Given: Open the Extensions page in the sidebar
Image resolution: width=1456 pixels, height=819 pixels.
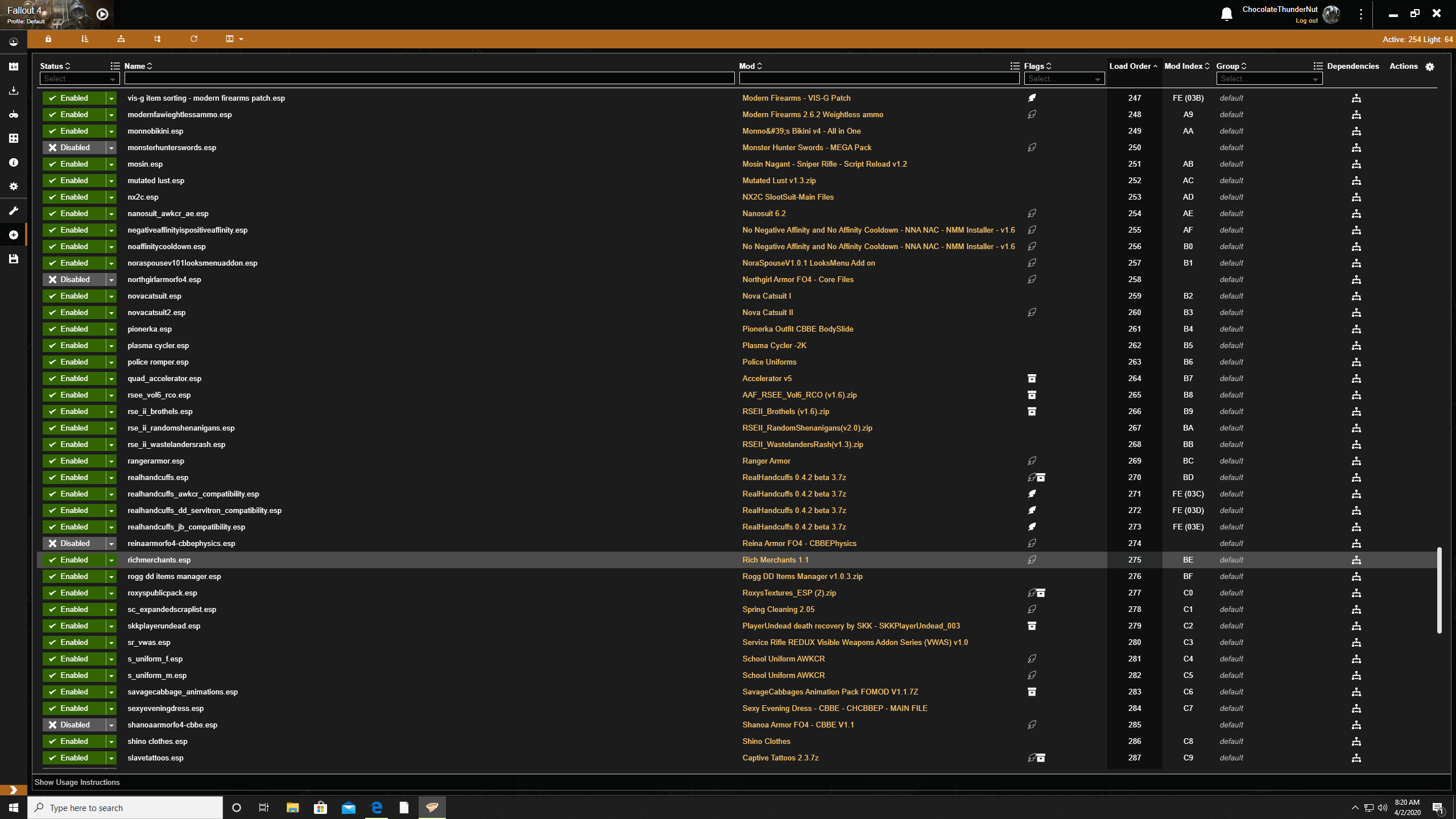Looking at the screenshot, I should point(14,138).
